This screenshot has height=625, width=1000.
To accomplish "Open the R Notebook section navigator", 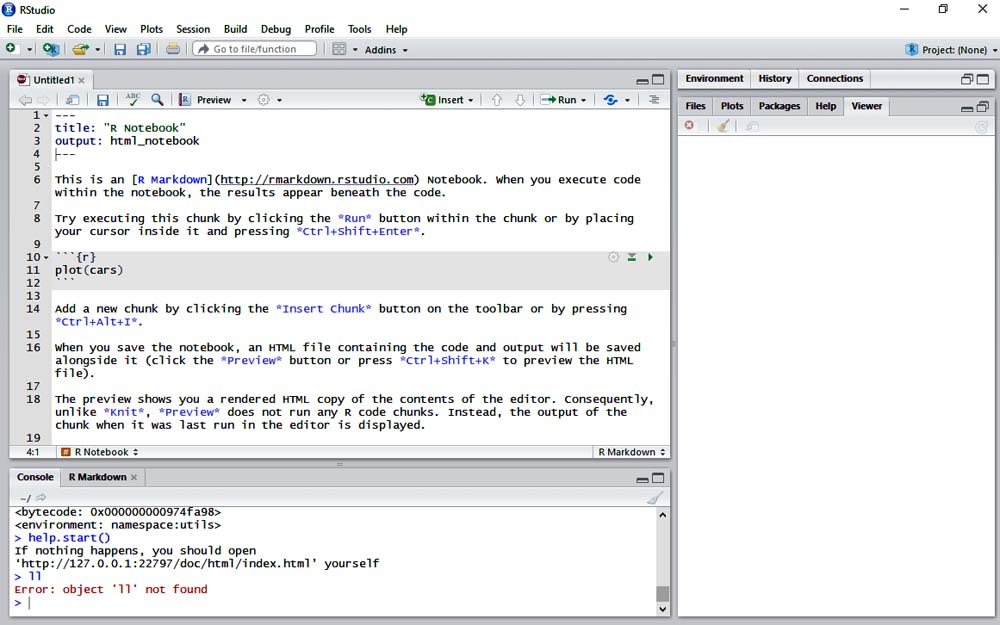I will pyautogui.click(x=99, y=452).
